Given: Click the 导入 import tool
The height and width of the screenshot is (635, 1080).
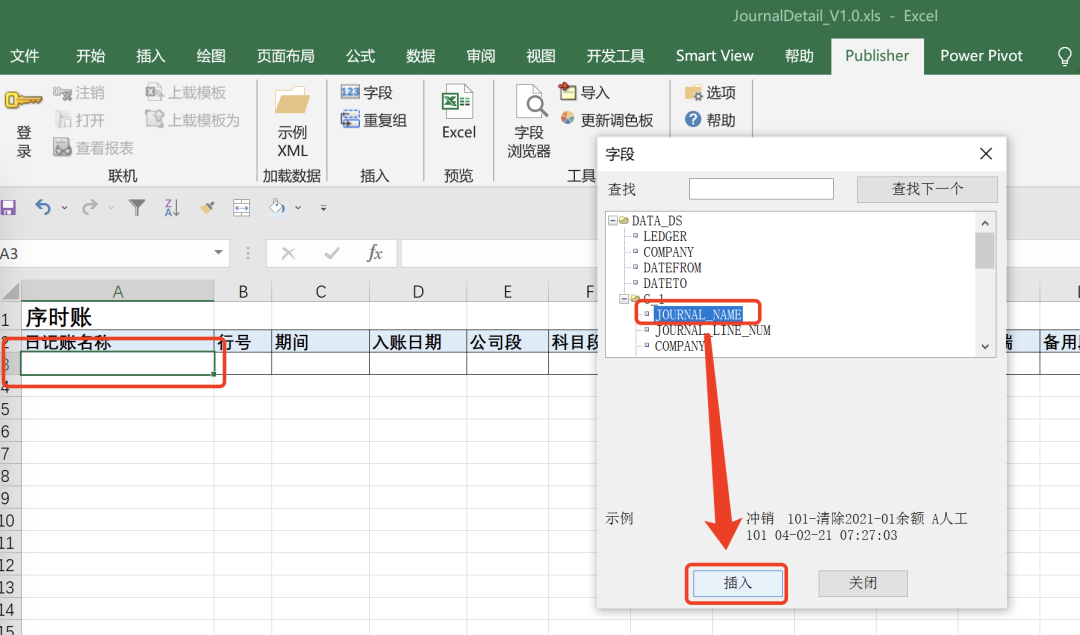Looking at the screenshot, I should coord(584,92).
